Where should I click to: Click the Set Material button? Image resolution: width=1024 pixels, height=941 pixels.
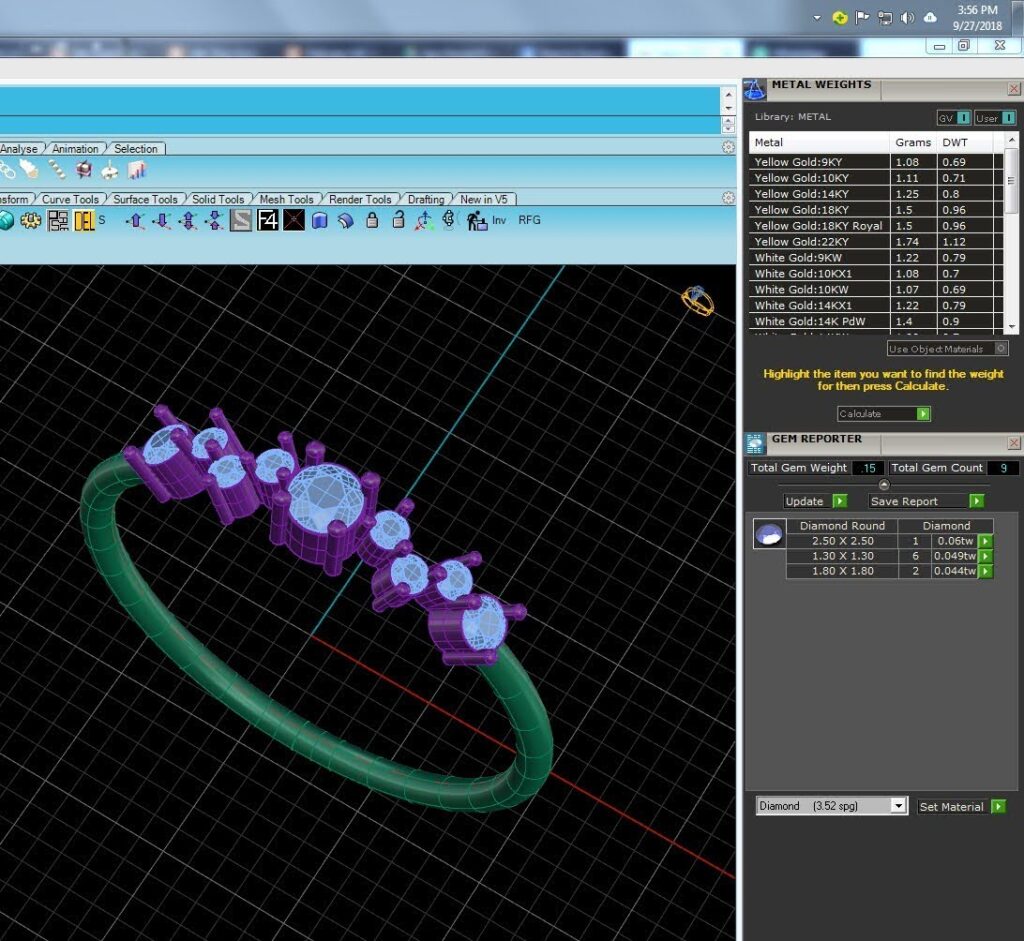point(961,806)
